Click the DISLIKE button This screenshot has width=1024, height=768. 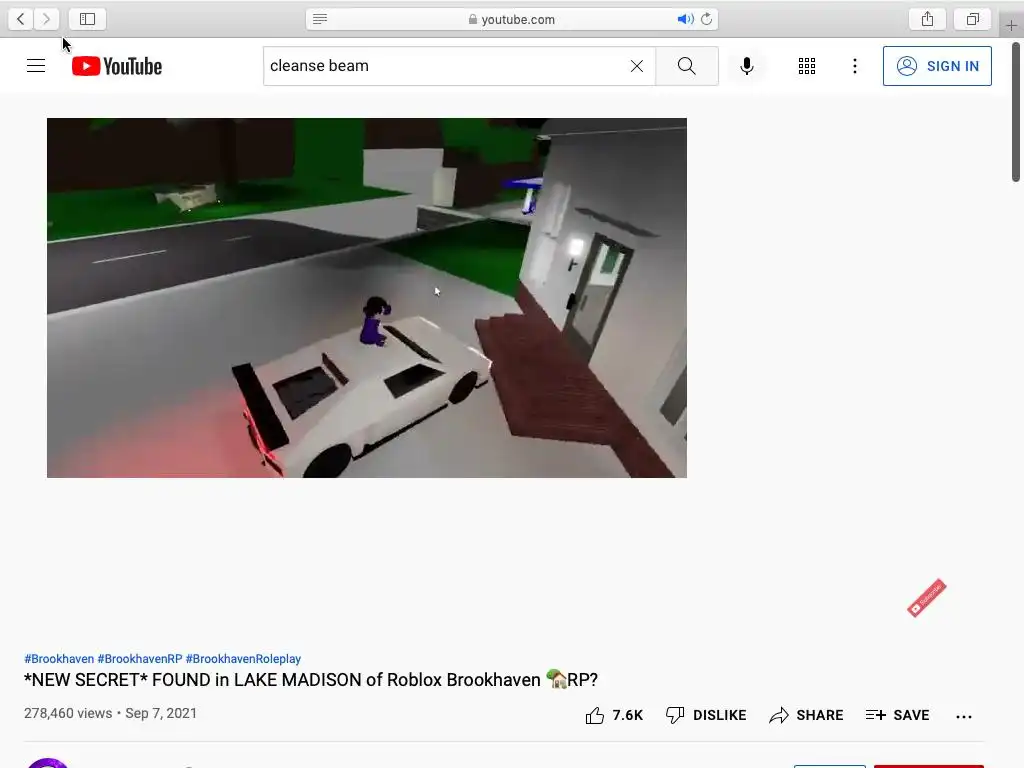click(706, 716)
